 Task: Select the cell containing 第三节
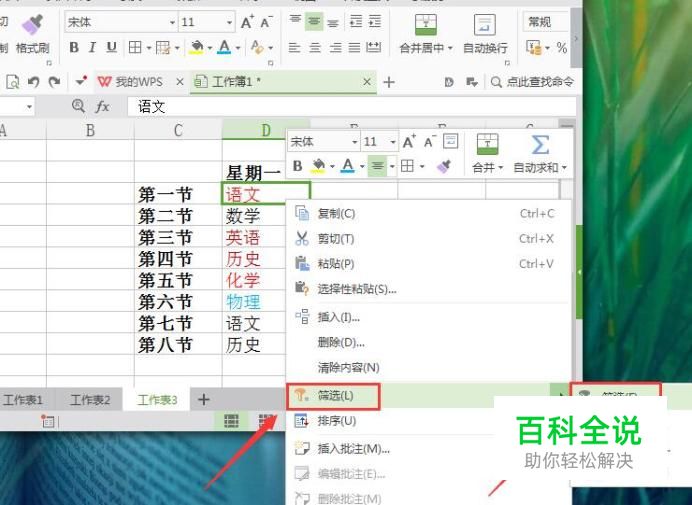click(x=178, y=237)
